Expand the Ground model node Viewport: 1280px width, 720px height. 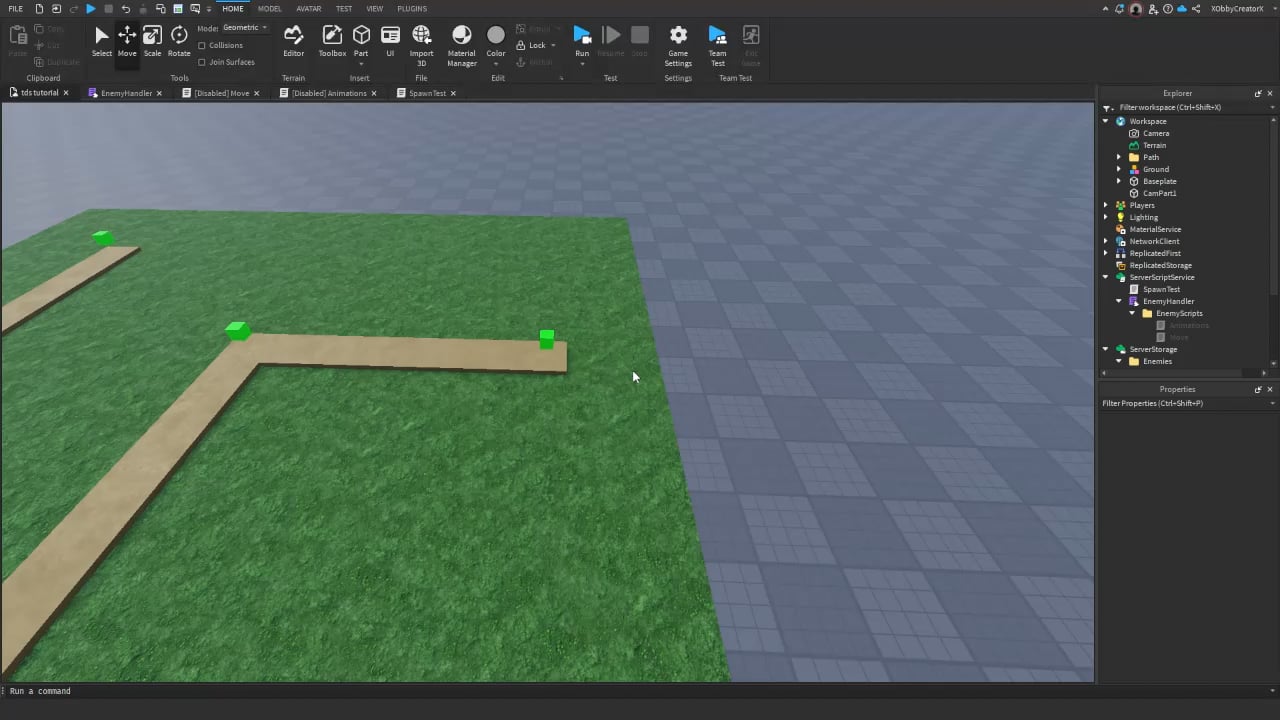coord(1119,169)
